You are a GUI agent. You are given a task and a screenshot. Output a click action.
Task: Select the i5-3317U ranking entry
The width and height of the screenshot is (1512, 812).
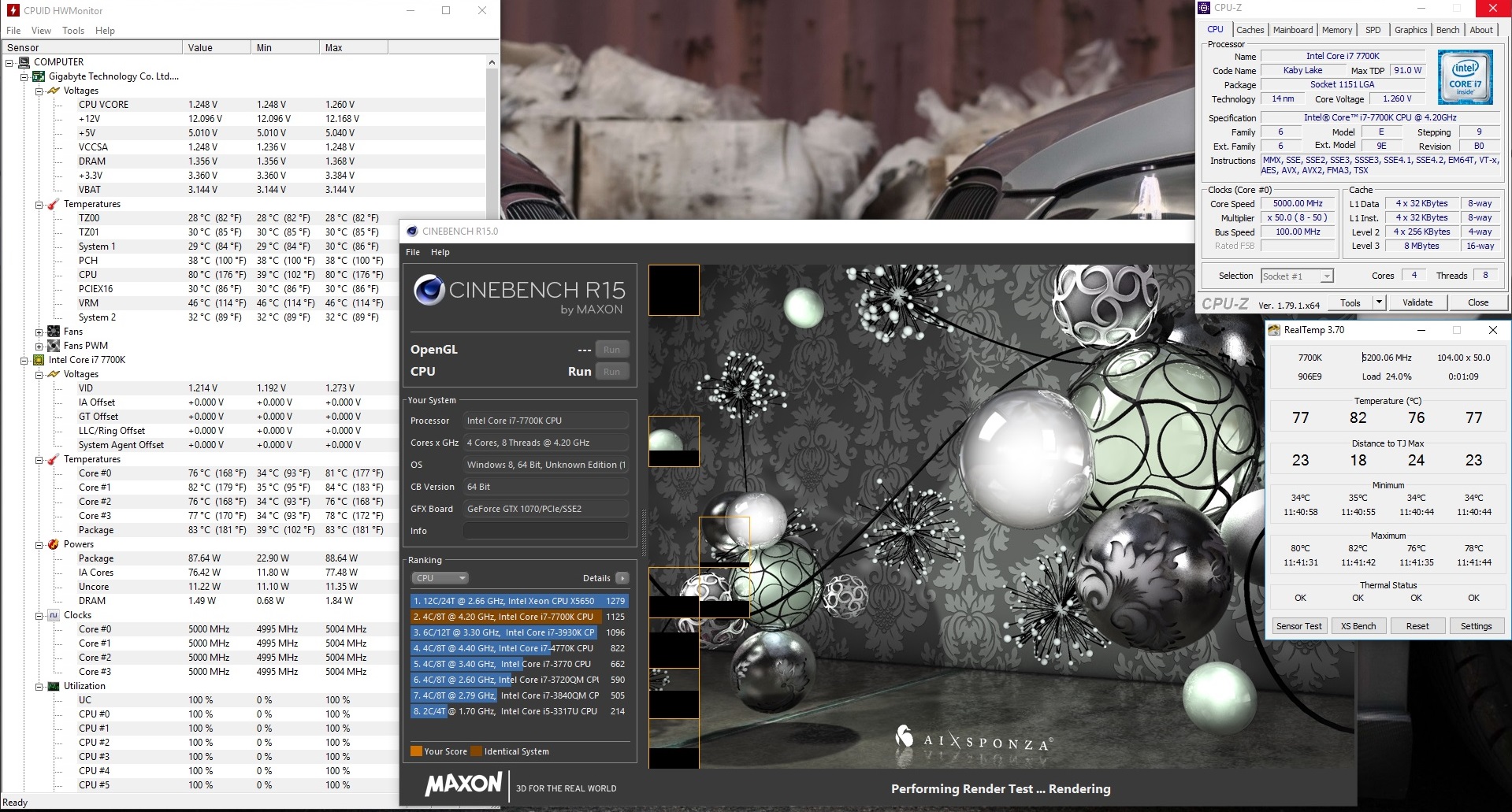tap(519, 711)
